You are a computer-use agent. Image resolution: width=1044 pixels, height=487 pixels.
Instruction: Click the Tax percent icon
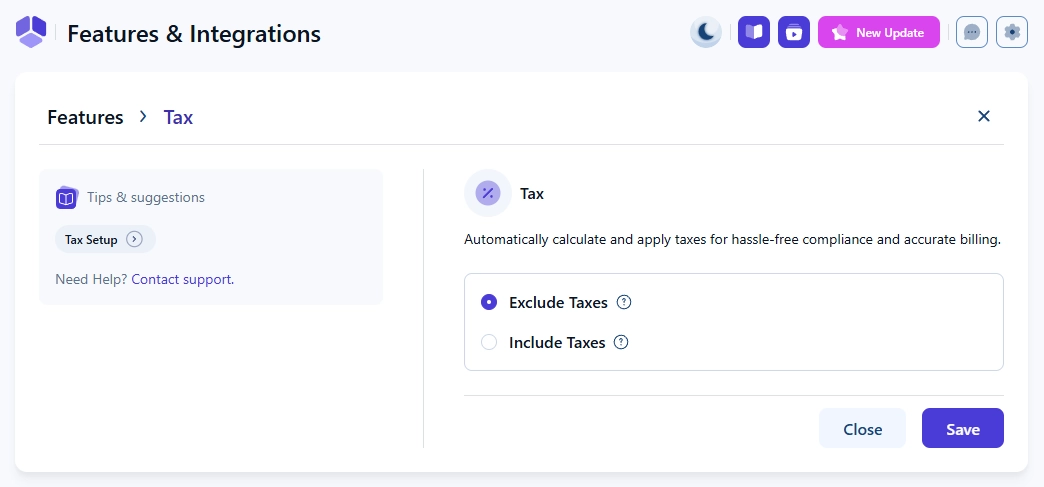tap(488, 193)
